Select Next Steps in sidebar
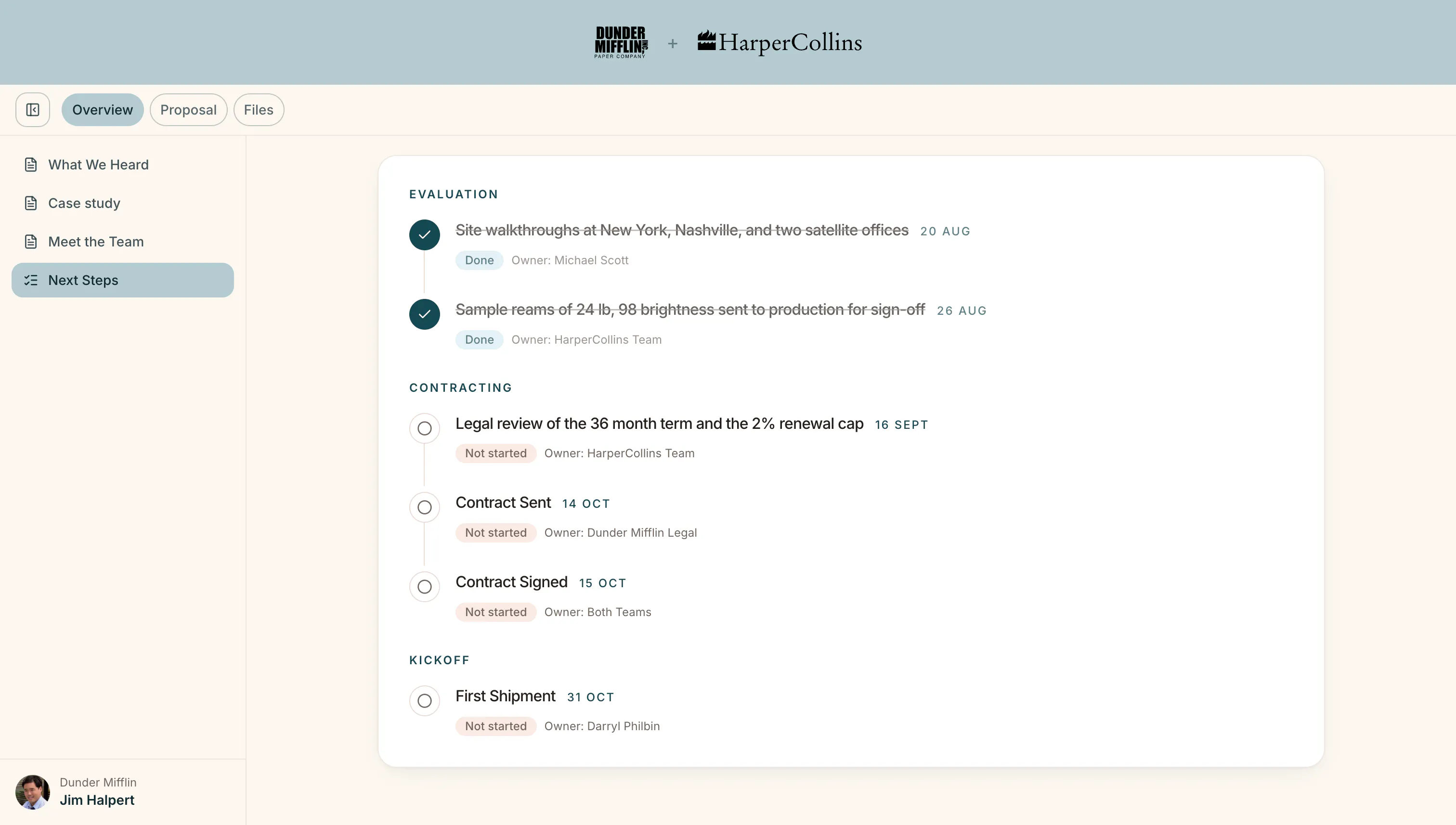This screenshot has width=1456, height=825. (122, 281)
